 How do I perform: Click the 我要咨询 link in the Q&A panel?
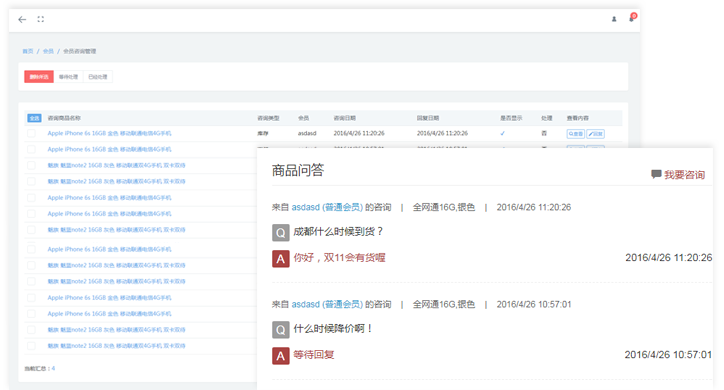(684, 175)
